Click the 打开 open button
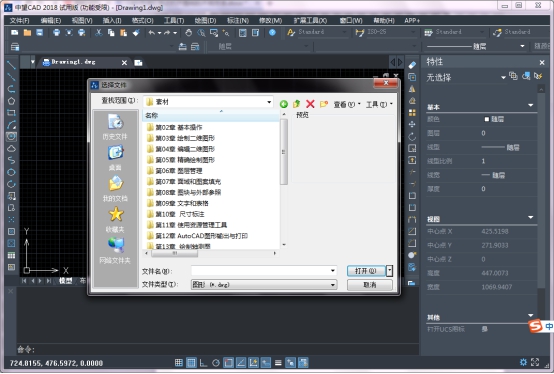Viewport: 554px width, 374px height. click(366, 271)
